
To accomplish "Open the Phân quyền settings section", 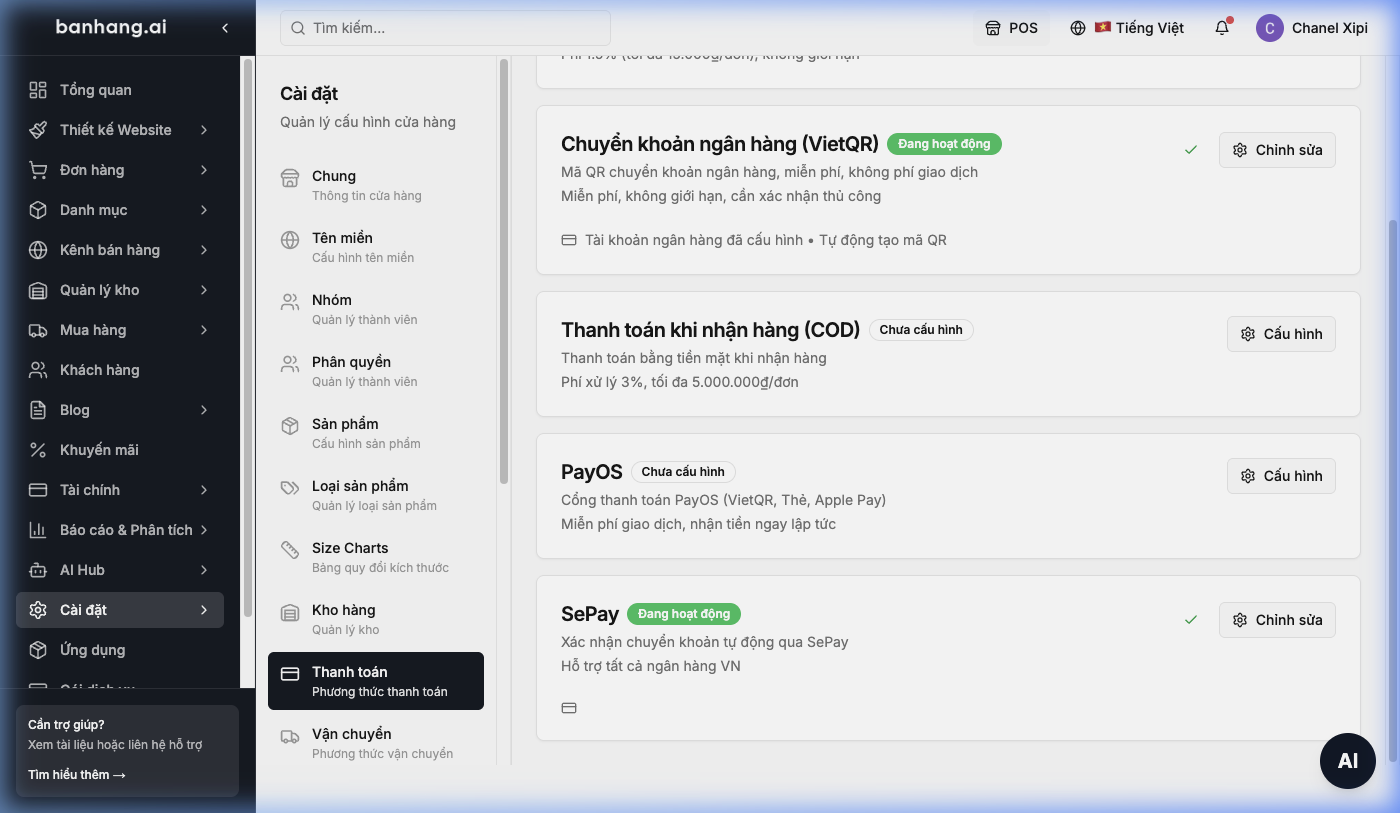I will (x=376, y=371).
